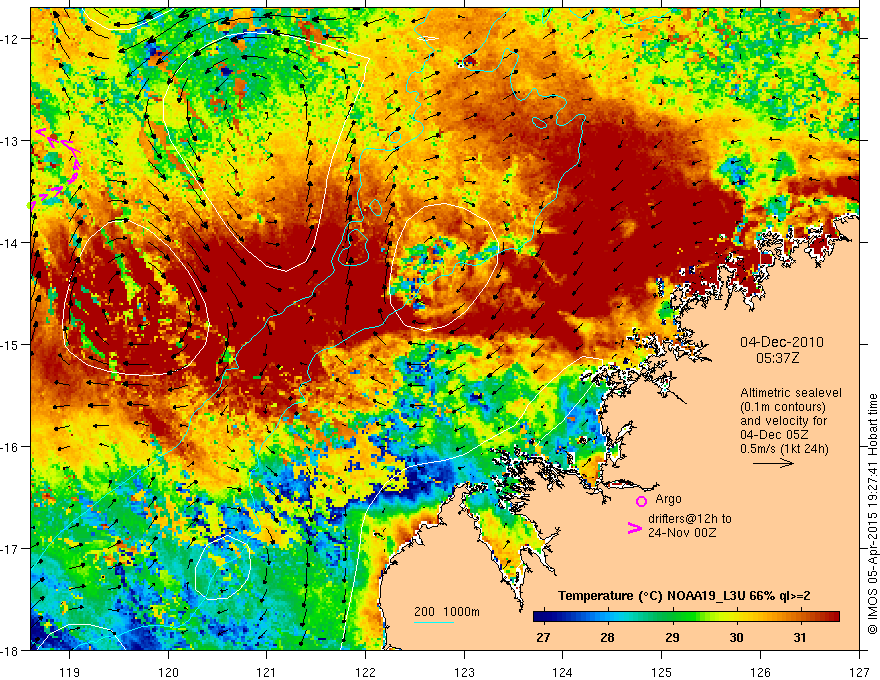Click the longitude label 126
This screenshot has width=880, height=680.
pos(760,672)
